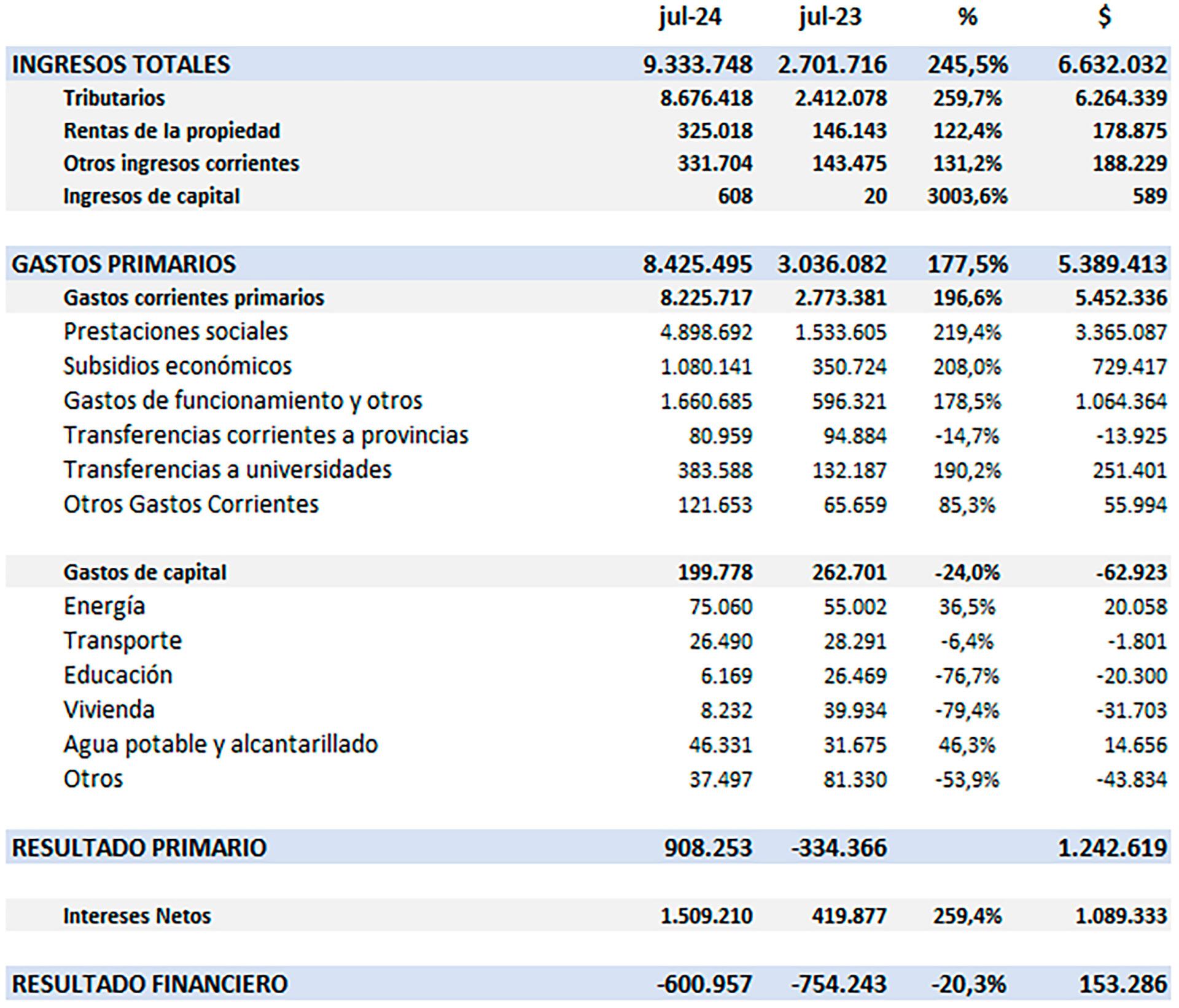The image size is (1179, 1008).
Task: Select the Gastos de capital row label
Action: tap(145, 572)
